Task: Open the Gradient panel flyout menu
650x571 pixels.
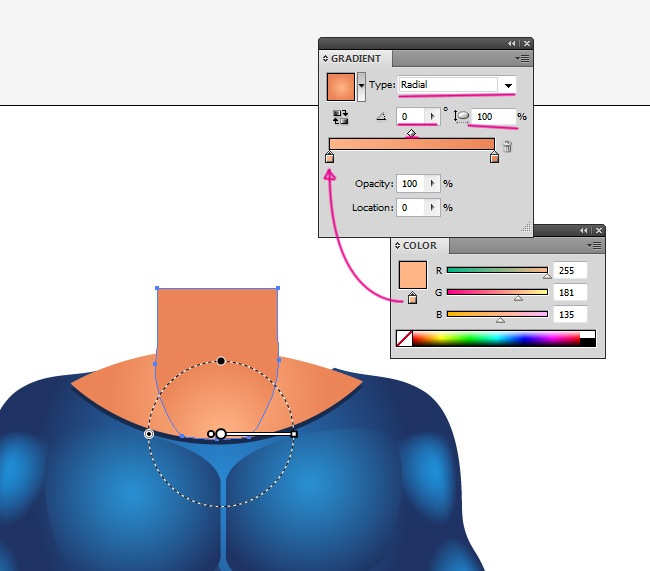Action: tap(524, 59)
